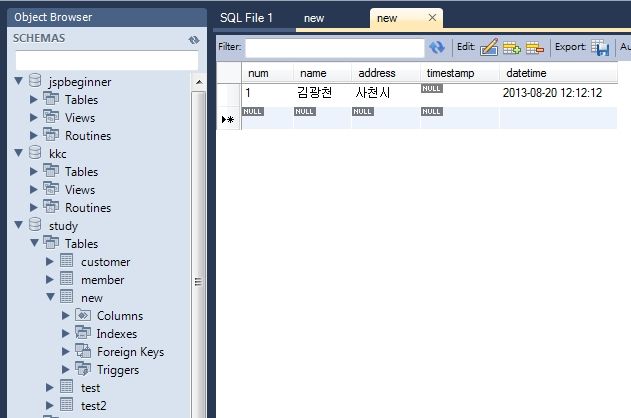Screen dimensions: 631x418
Task: Collapse the jspbeginner schema
Action: click(19, 80)
